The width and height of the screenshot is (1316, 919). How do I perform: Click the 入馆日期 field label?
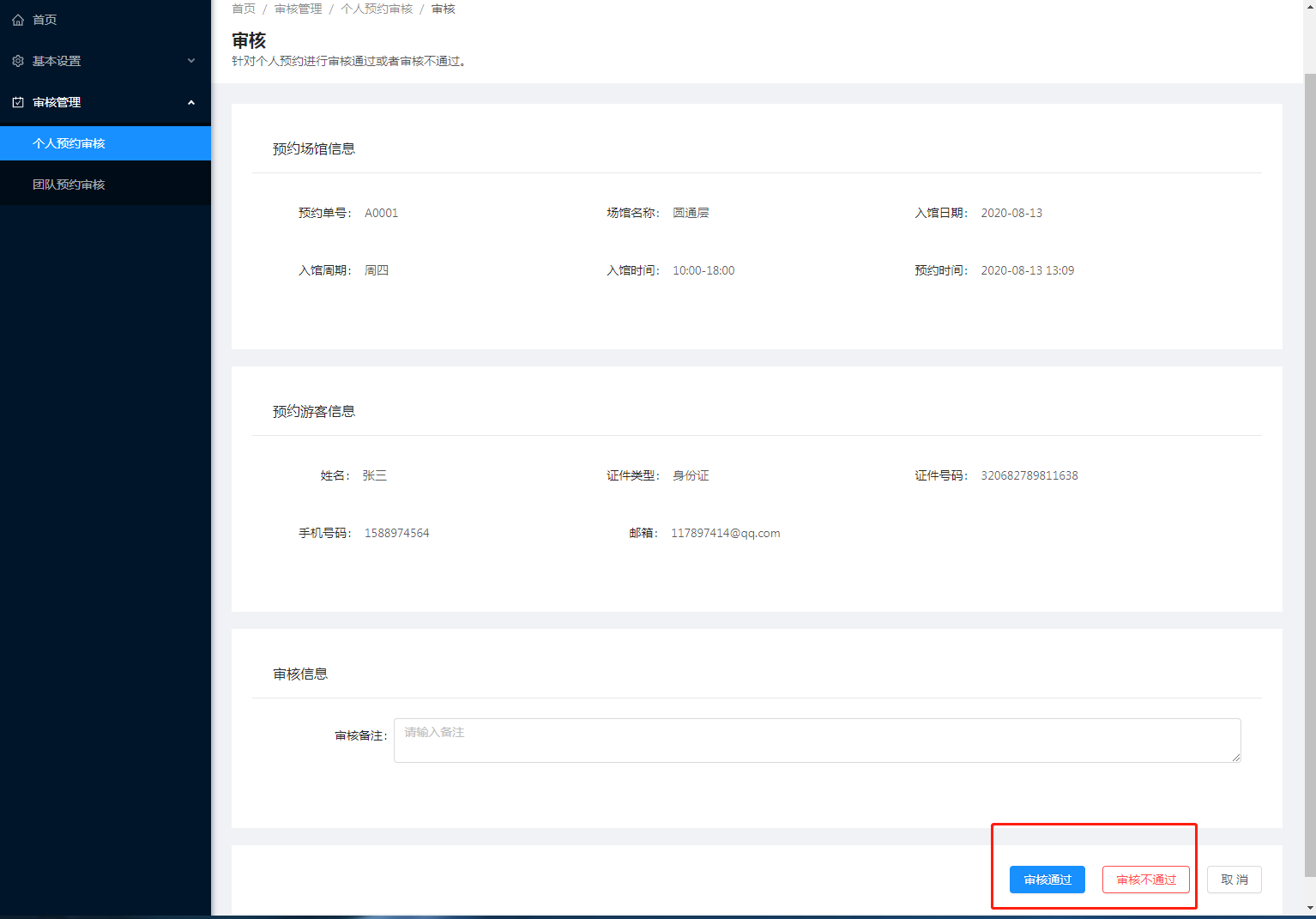[941, 213]
